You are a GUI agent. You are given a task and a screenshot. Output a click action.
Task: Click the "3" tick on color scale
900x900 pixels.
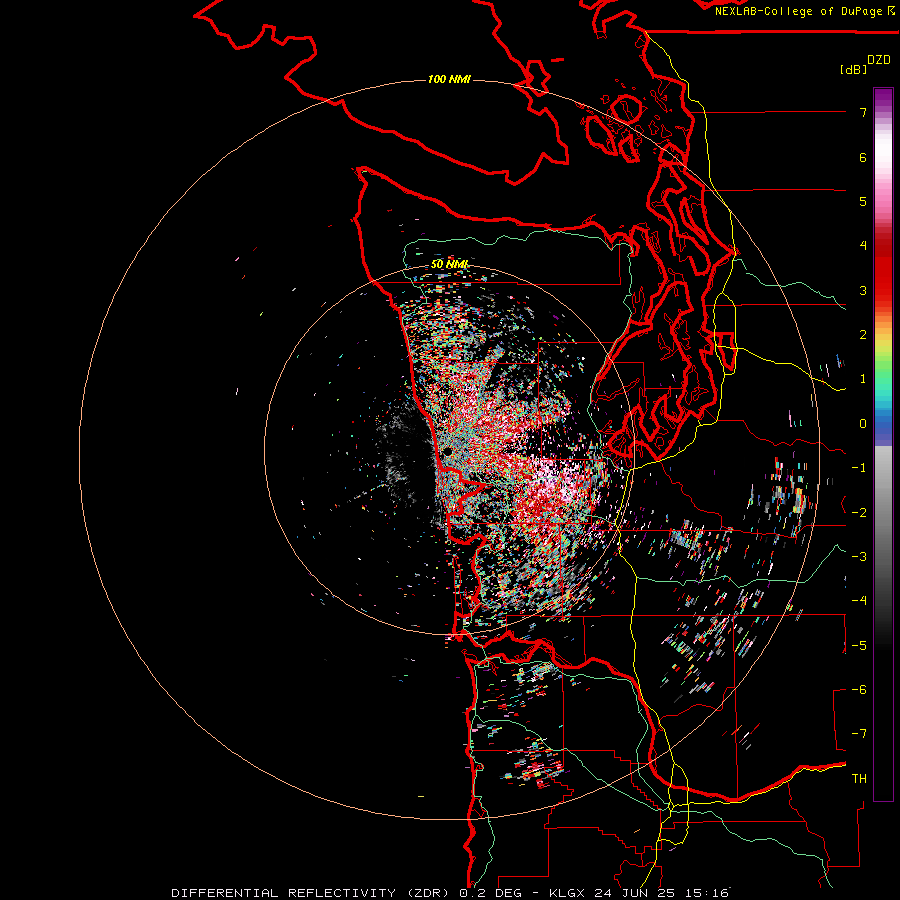pyautogui.click(x=863, y=290)
